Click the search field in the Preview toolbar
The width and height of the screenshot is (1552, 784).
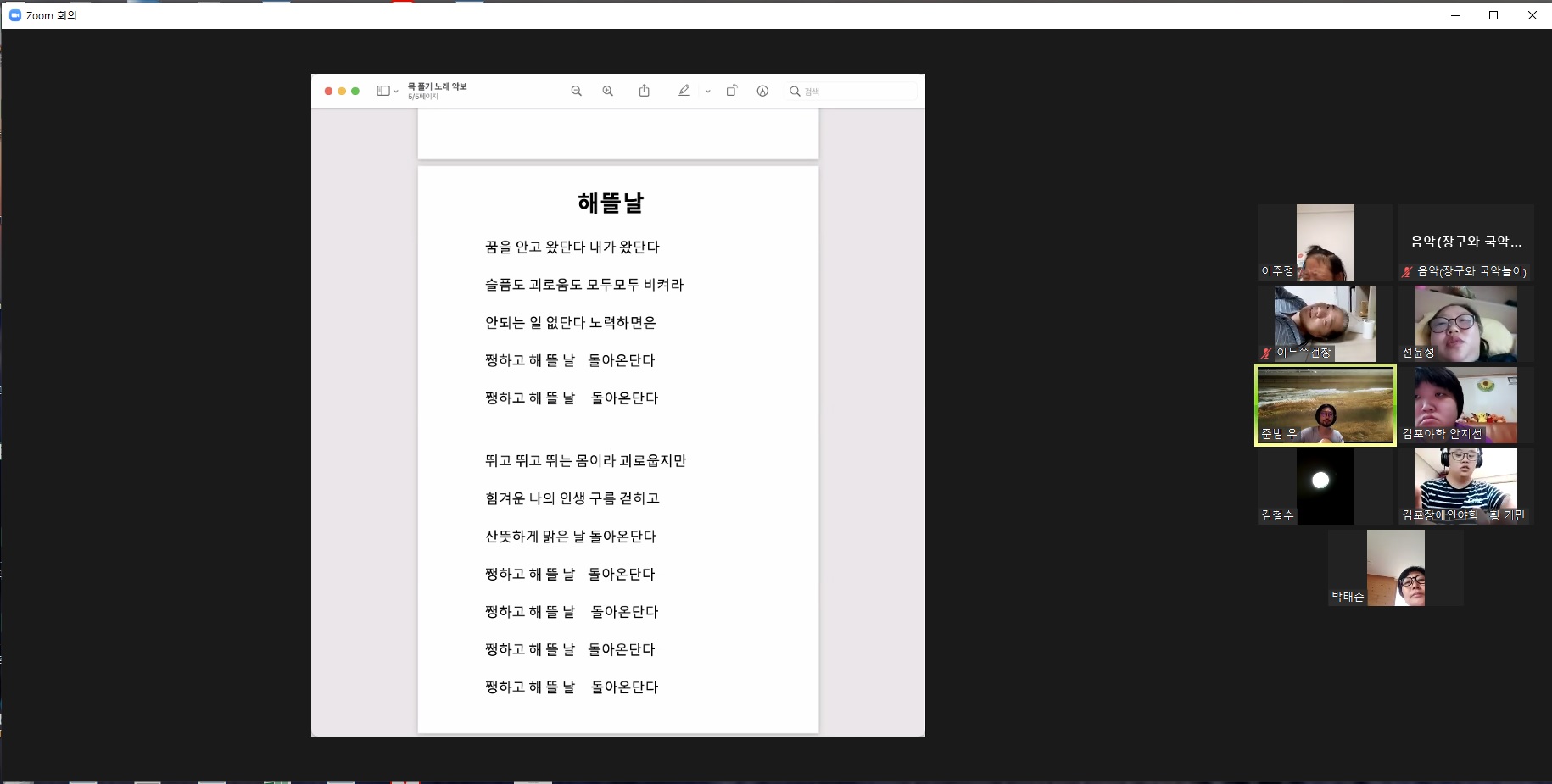[x=852, y=92]
